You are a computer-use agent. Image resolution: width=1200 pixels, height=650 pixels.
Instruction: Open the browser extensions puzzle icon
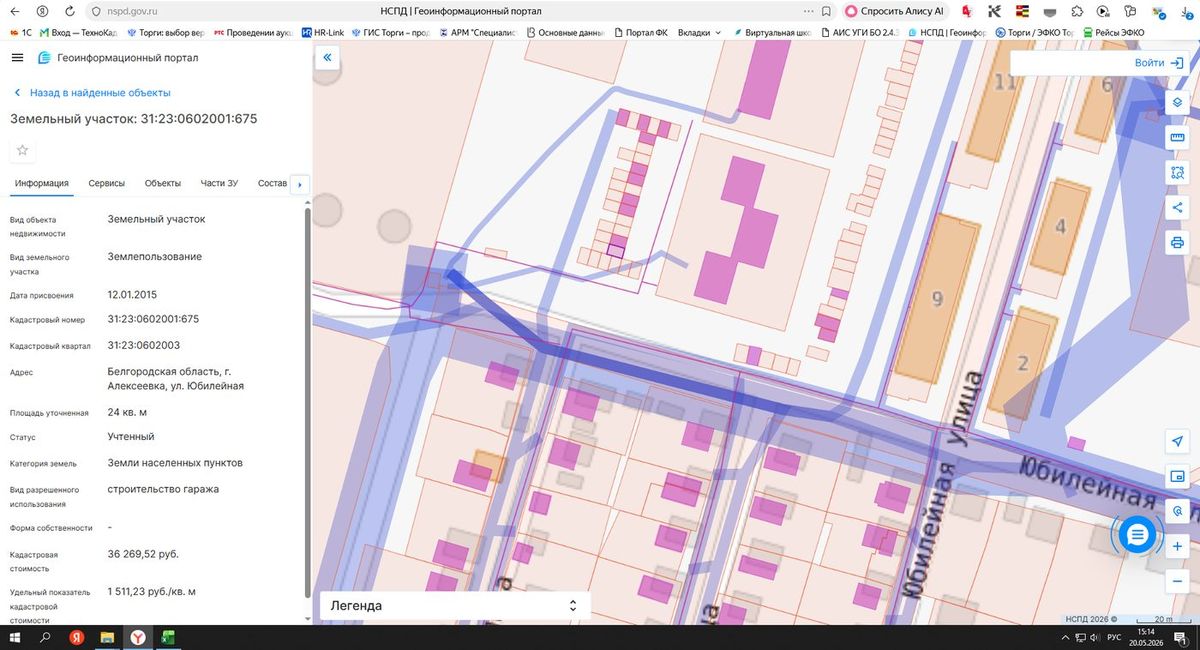tap(1075, 11)
